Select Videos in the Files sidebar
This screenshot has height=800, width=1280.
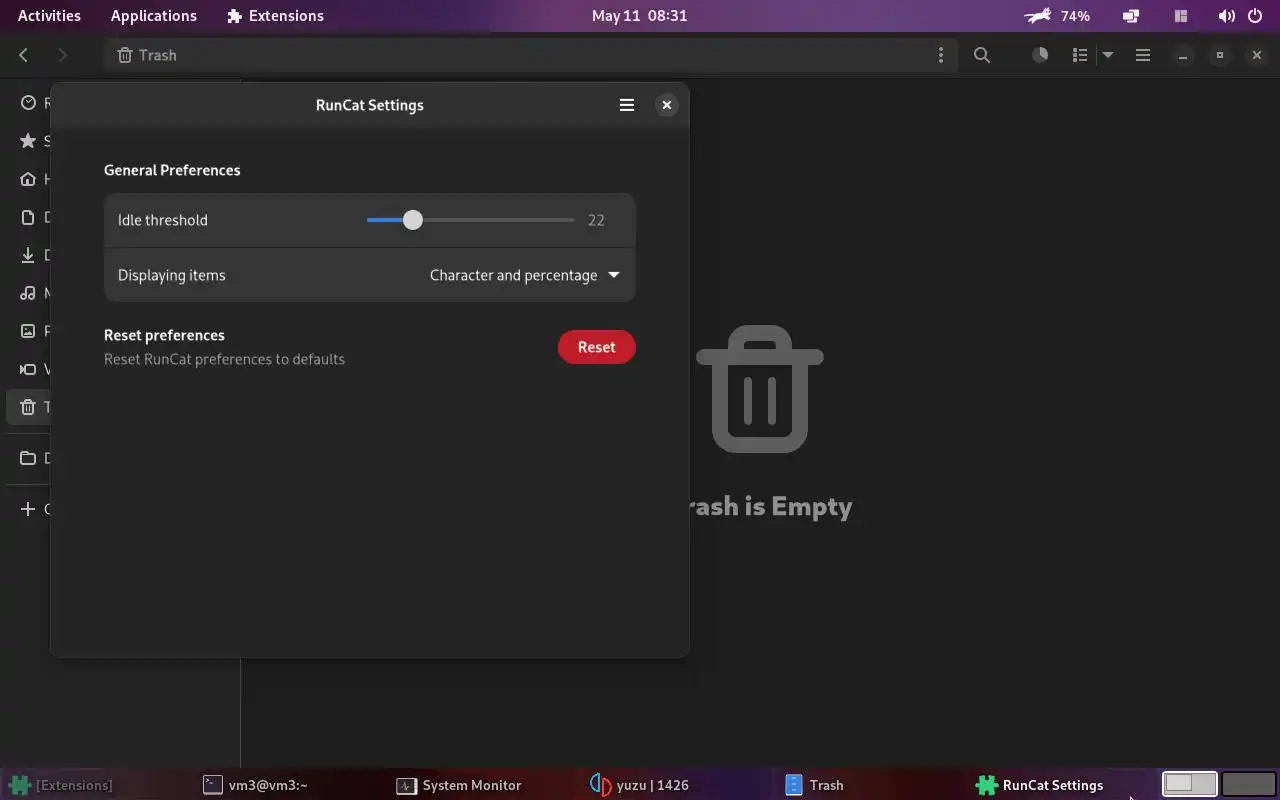[29, 369]
